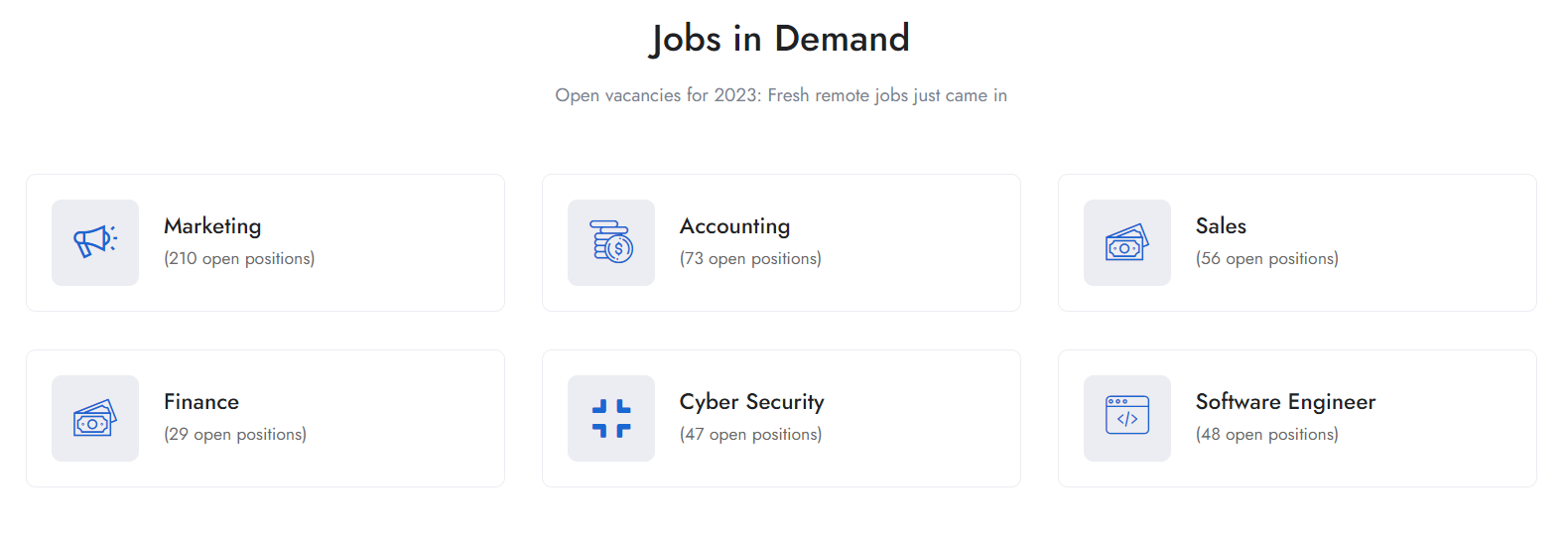View the 48 open positions text
Image resolution: width=1568 pixels, height=550 pixels.
1266,434
